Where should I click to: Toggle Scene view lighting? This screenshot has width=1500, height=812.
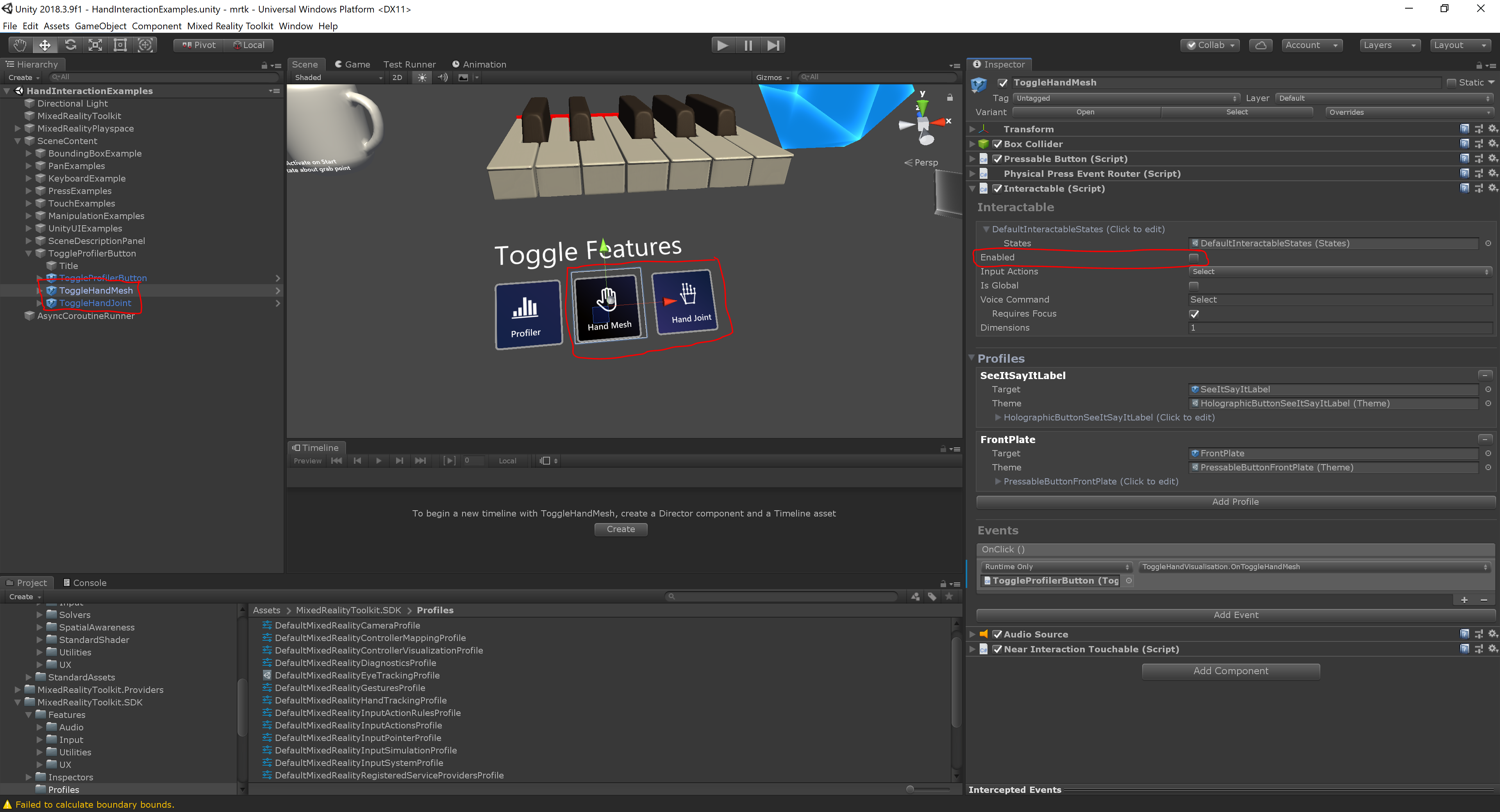click(x=421, y=77)
